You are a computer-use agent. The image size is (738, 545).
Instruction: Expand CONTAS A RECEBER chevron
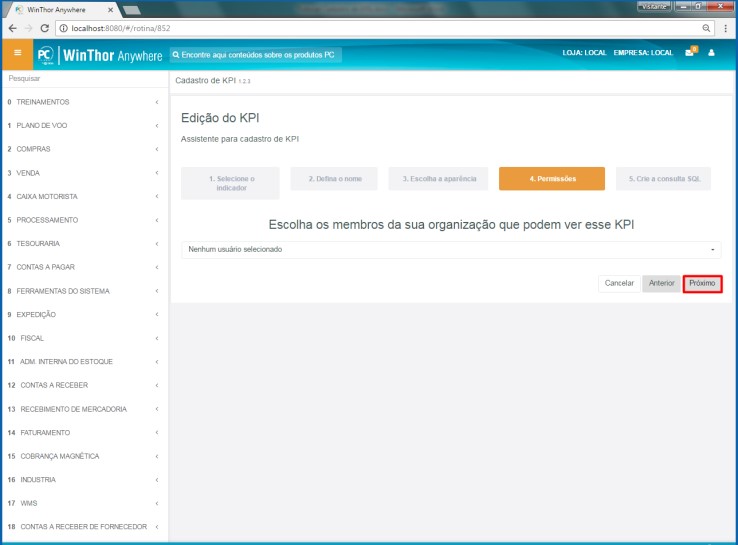tap(157, 385)
